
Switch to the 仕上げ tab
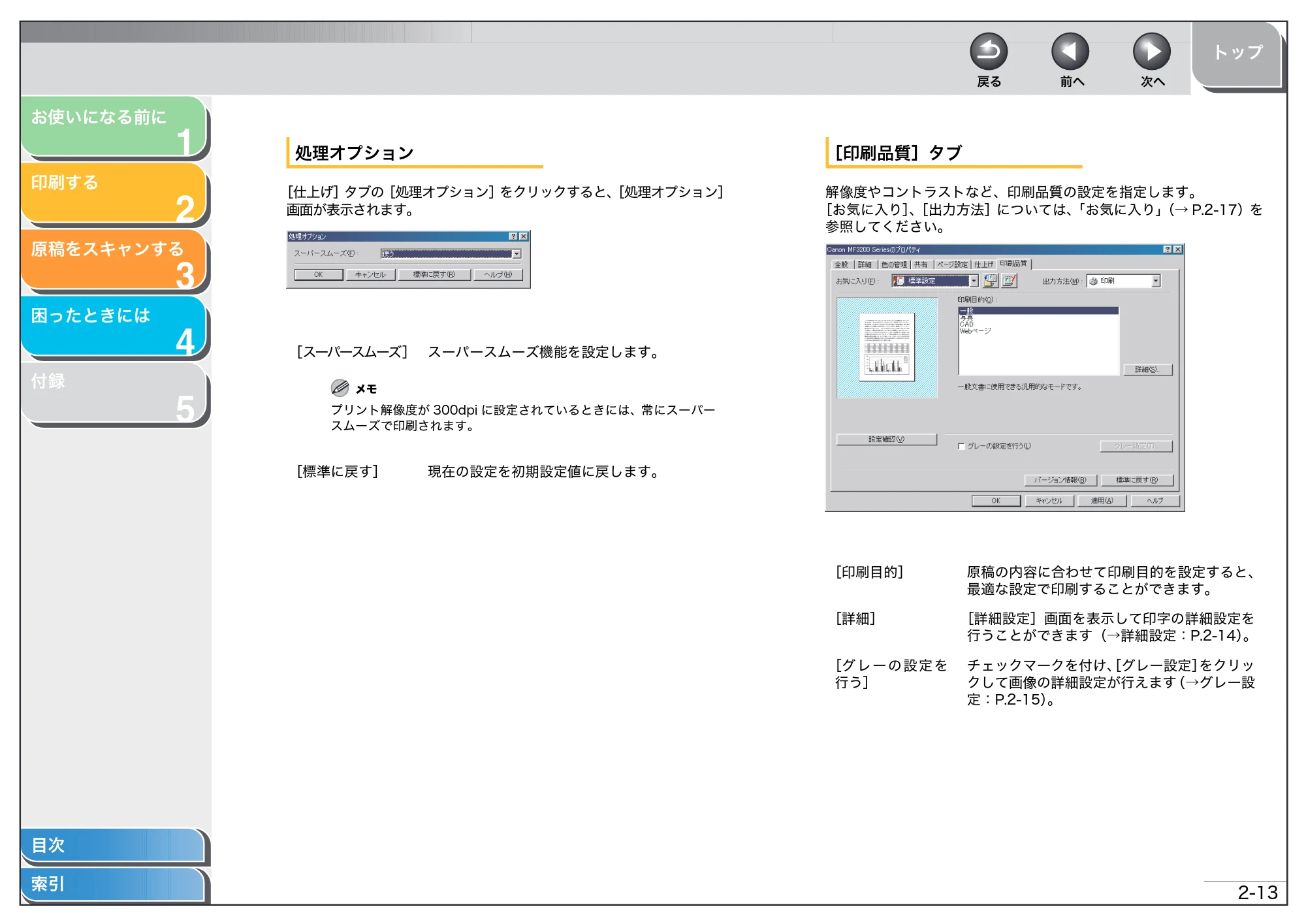pyautogui.click(x=983, y=264)
